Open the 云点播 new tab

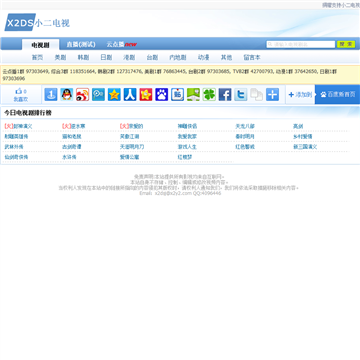coord(122,44)
